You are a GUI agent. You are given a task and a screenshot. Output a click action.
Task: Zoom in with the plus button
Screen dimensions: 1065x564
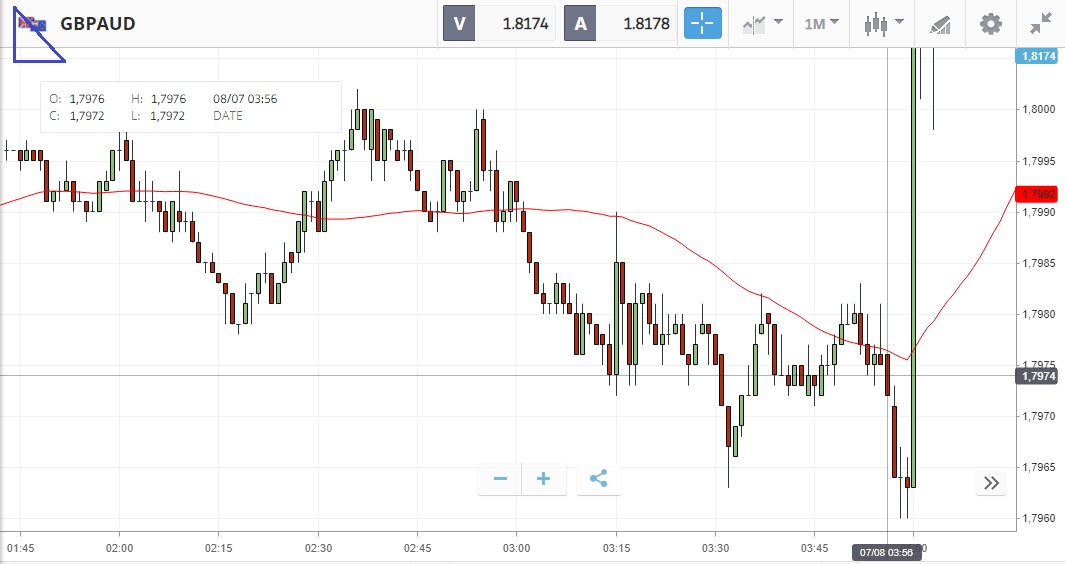pyautogui.click(x=544, y=479)
